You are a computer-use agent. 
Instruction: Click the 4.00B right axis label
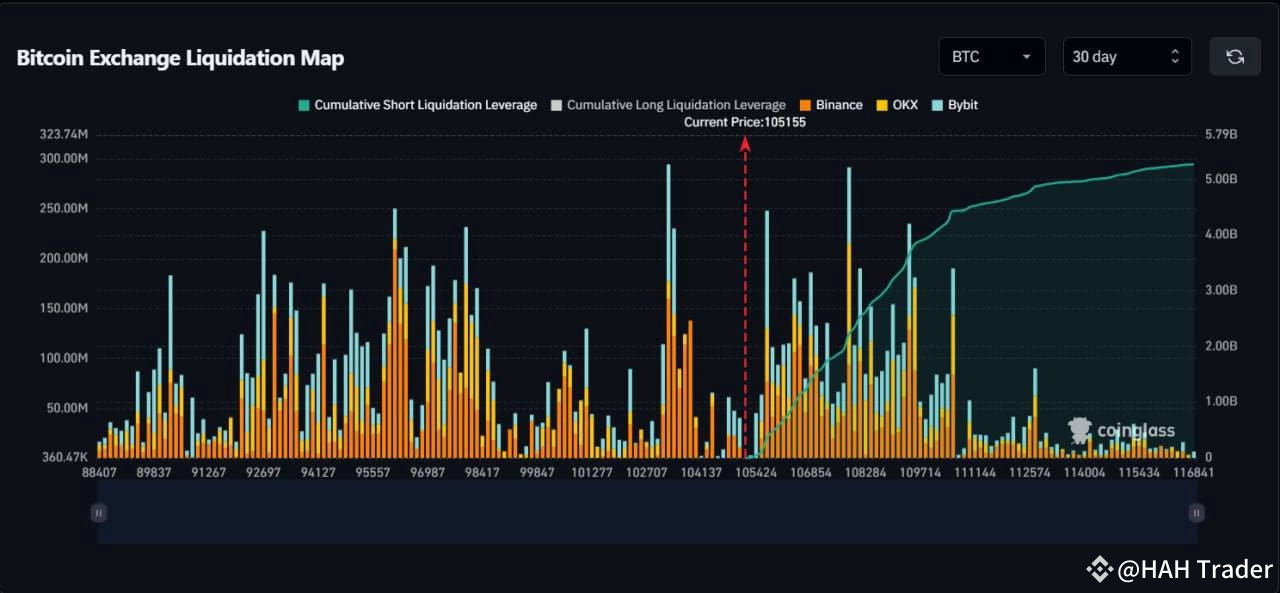tap(1222, 234)
